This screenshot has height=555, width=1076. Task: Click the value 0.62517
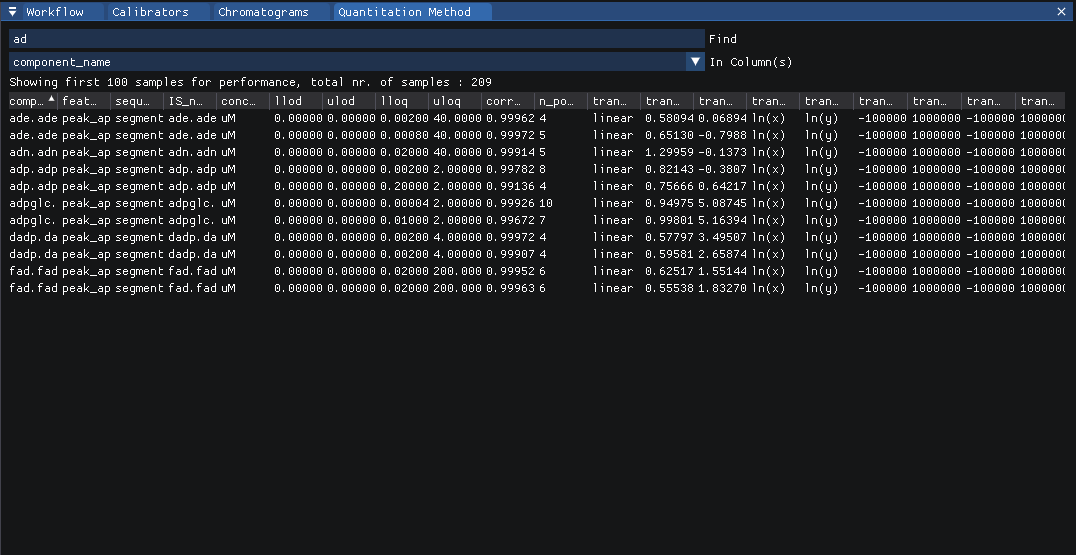(669, 271)
